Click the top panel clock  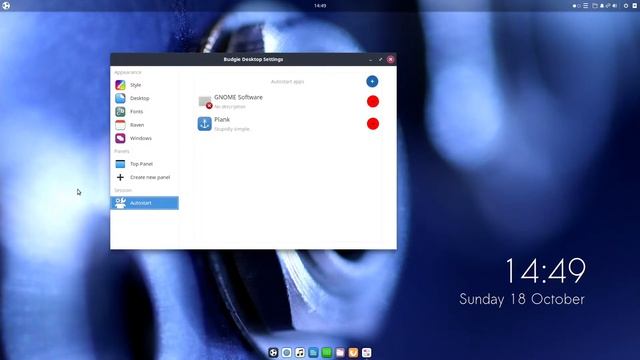coord(320,6)
